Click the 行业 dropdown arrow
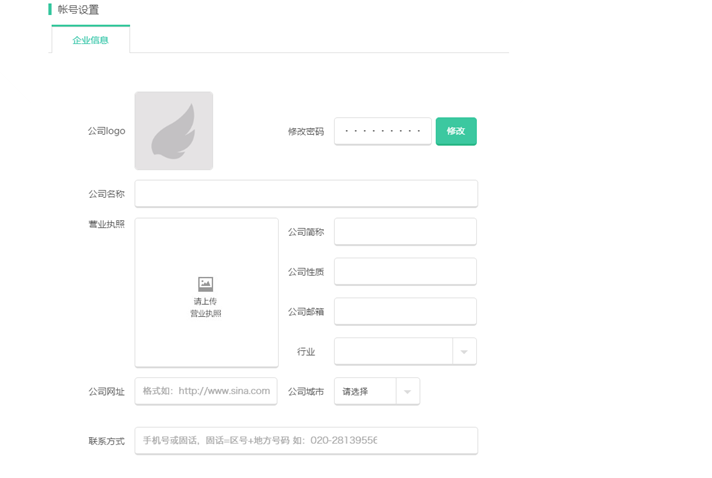 coord(464,352)
